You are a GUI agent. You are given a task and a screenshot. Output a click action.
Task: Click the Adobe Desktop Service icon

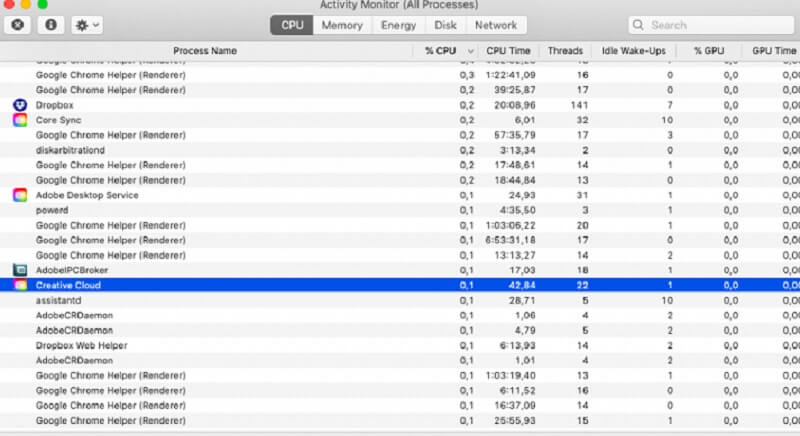point(20,195)
